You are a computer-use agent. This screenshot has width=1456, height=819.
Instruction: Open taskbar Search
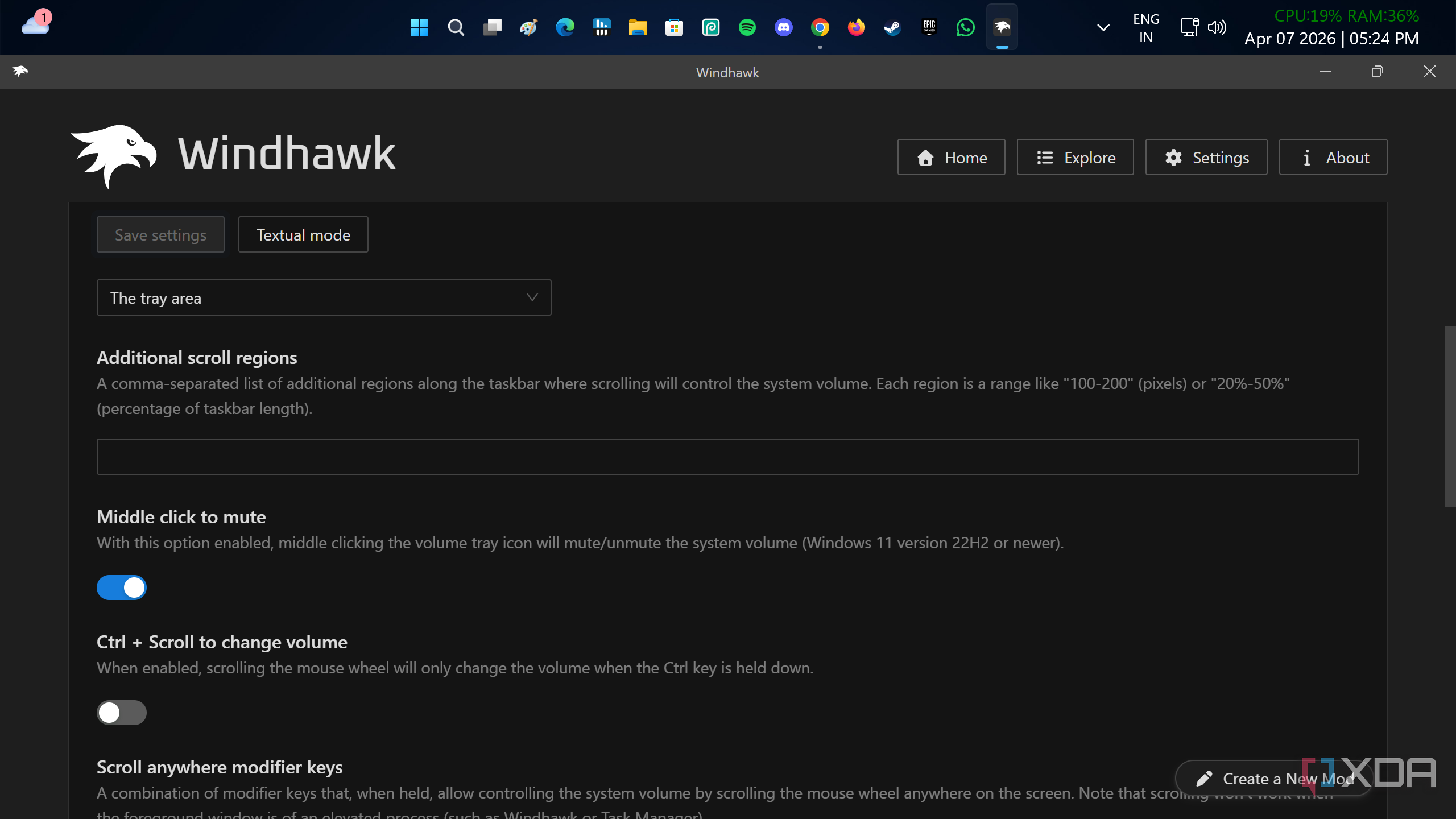[456, 27]
